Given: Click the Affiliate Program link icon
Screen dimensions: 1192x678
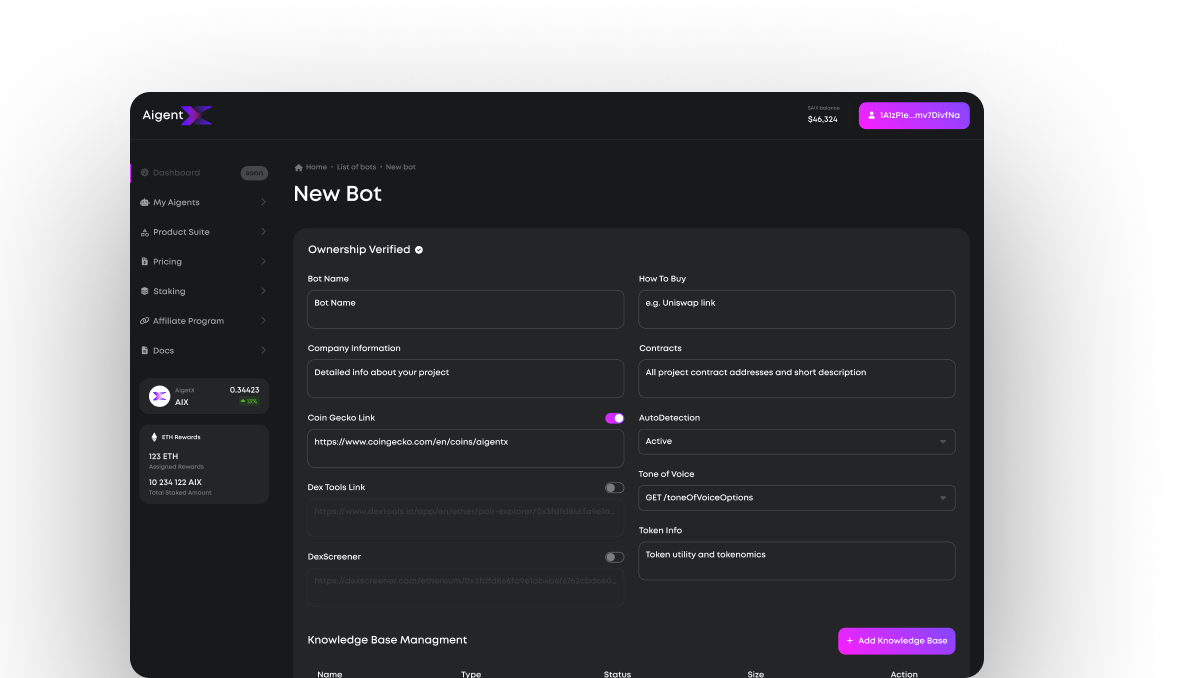Looking at the screenshot, I should (145, 321).
